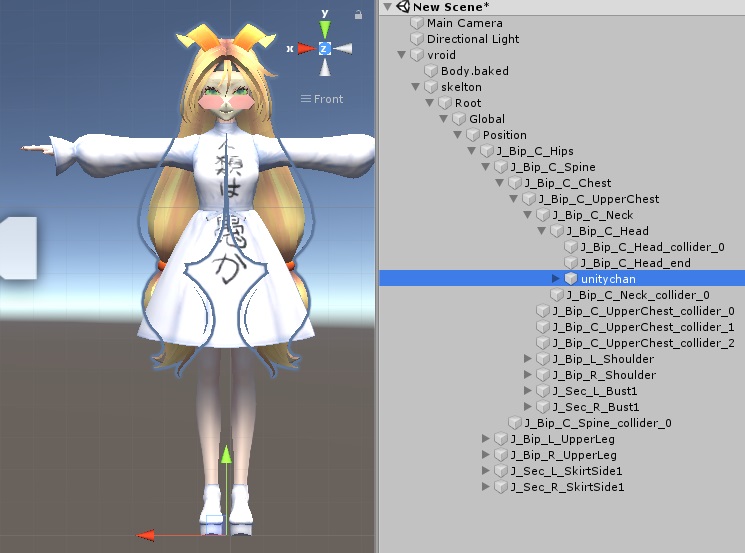Expand the J_Sec_R_SkirtSide1 arrow
Viewport: 745px width, 553px height.
486,487
